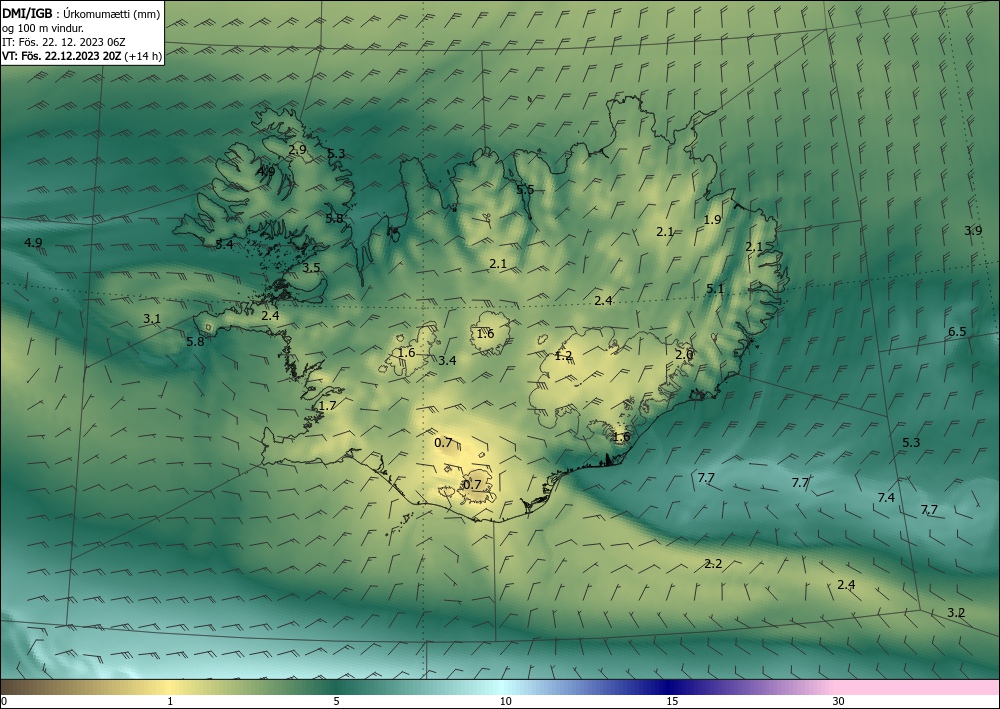Click the 2.0 value label

click(x=684, y=354)
